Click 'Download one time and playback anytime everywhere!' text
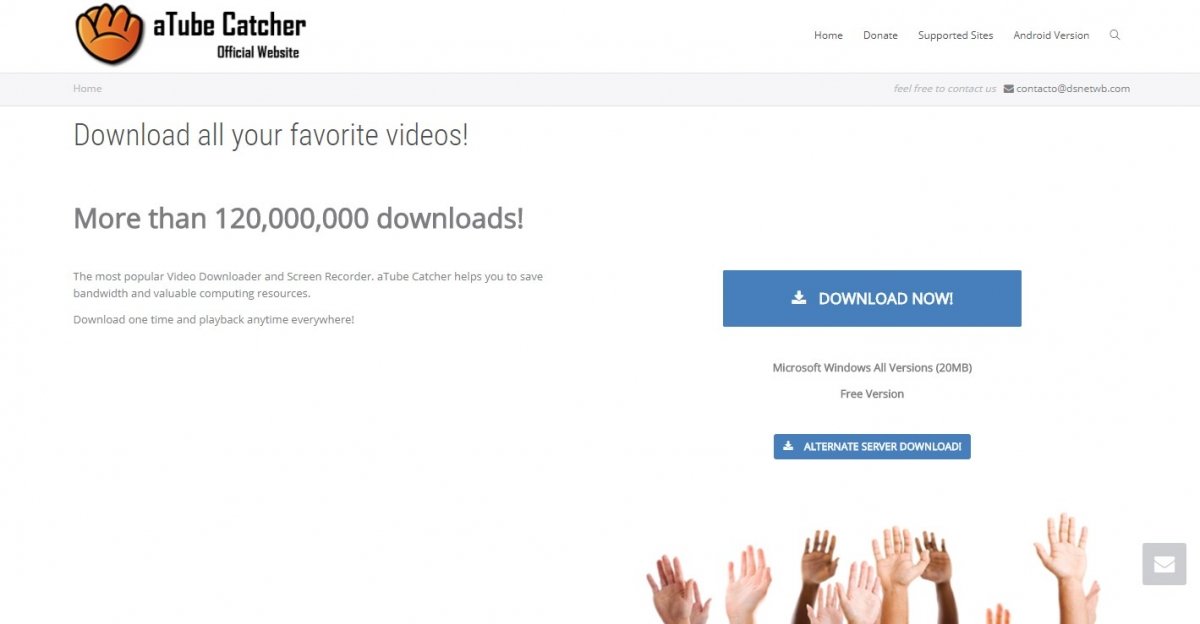 [214, 320]
